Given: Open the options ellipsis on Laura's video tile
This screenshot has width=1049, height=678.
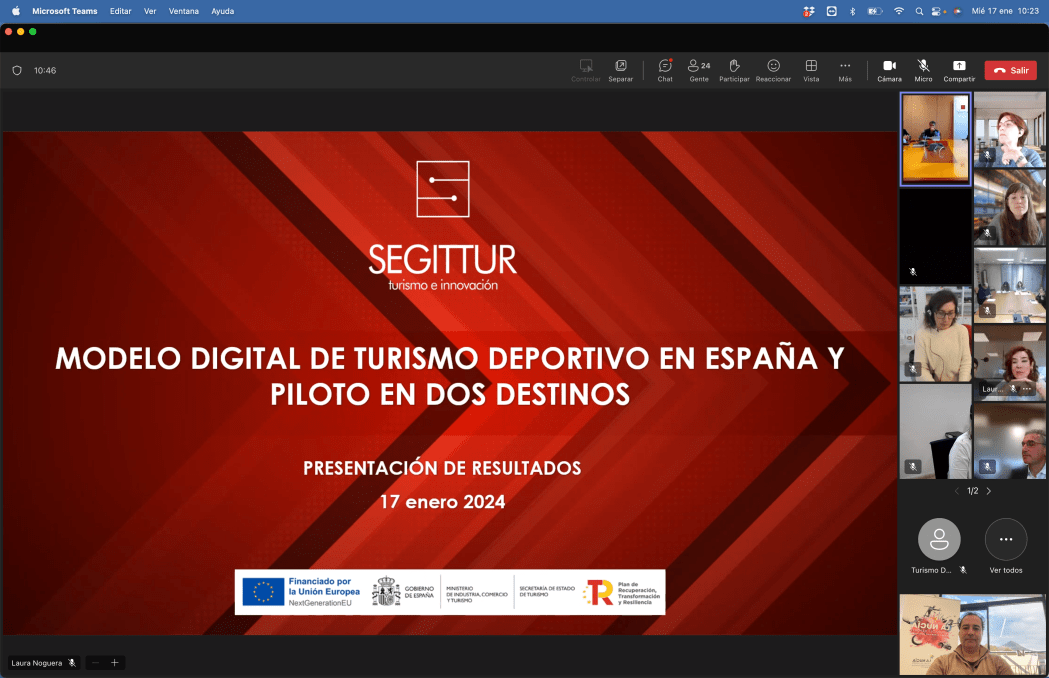Looking at the screenshot, I should [x=1026, y=389].
